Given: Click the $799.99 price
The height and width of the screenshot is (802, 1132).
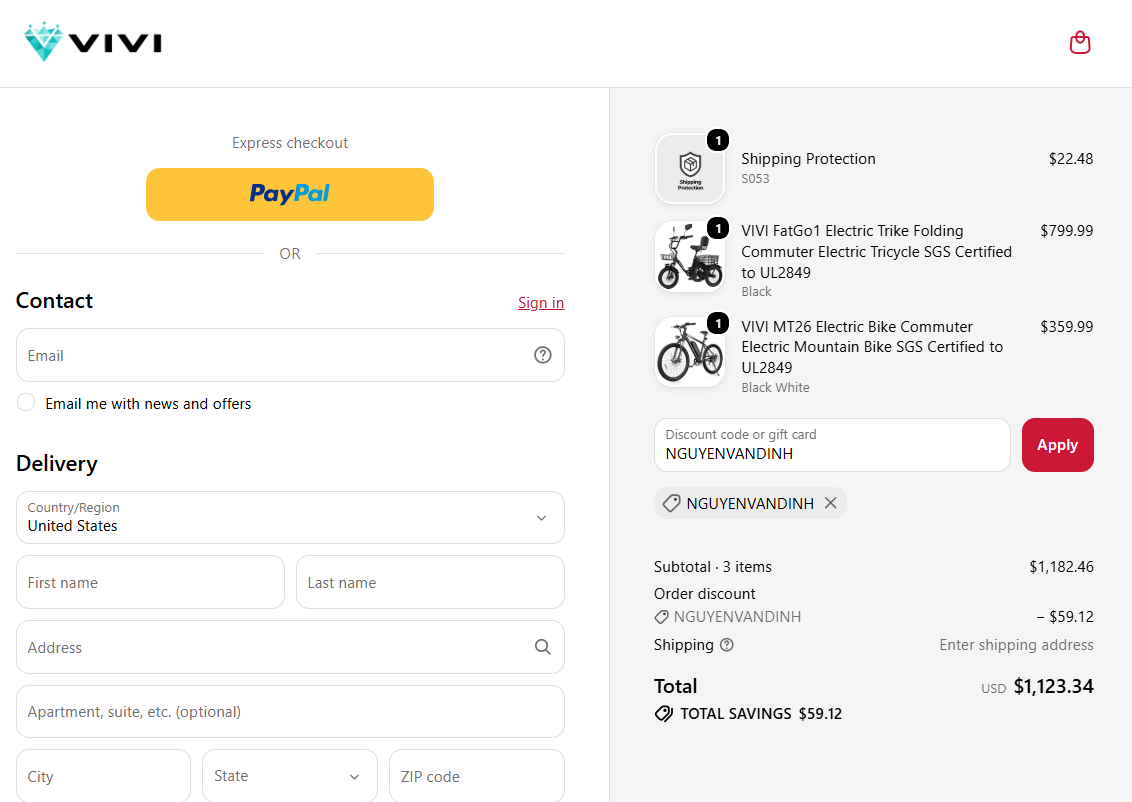Looking at the screenshot, I should pos(1066,231).
